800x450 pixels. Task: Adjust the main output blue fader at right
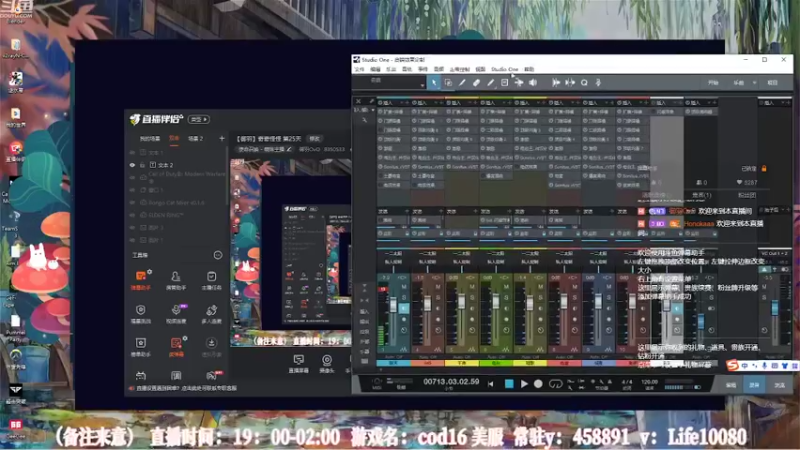[775, 307]
